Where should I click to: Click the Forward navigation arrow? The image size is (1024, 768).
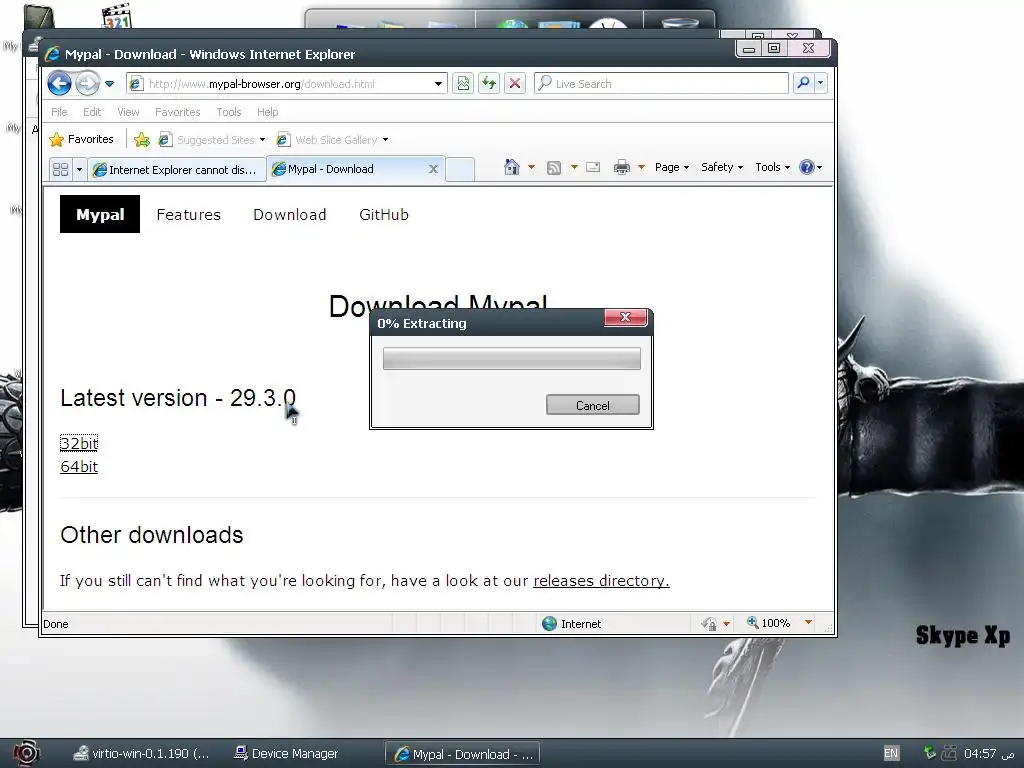point(87,84)
